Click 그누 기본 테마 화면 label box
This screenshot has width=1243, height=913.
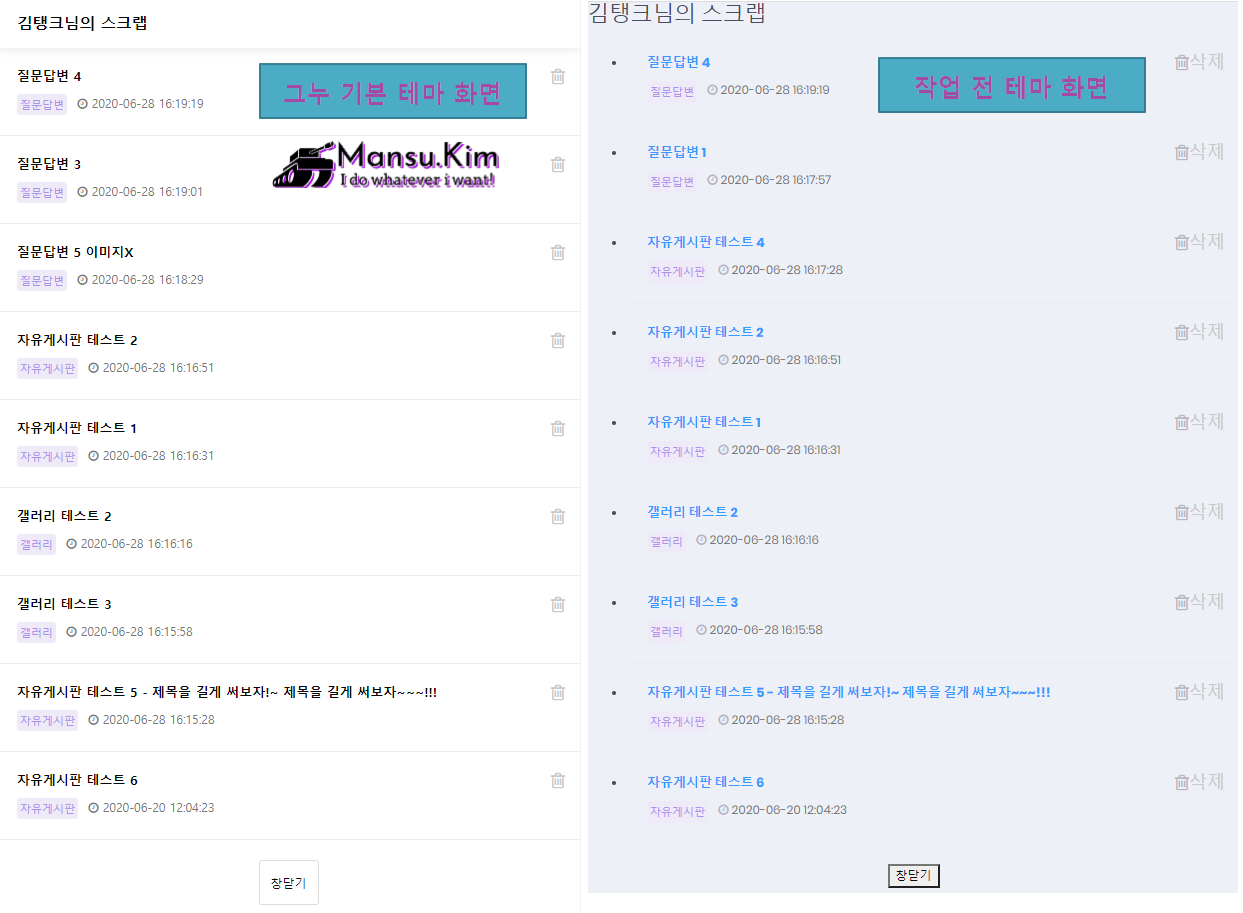click(x=393, y=92)
